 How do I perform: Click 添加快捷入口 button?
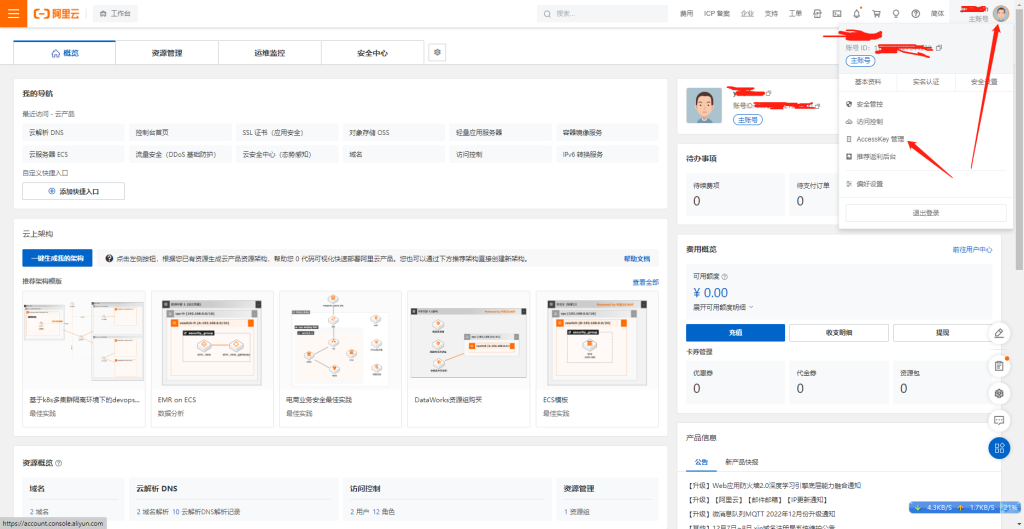point(73,191)
